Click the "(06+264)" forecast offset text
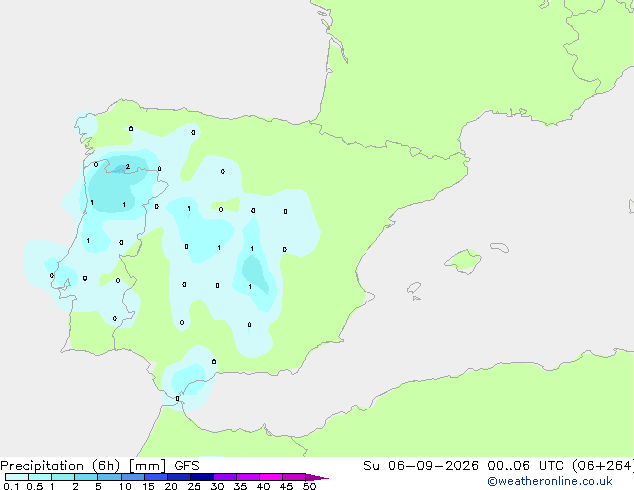The width and height of the screenshot is (634, 490). (x=603, y=466)
